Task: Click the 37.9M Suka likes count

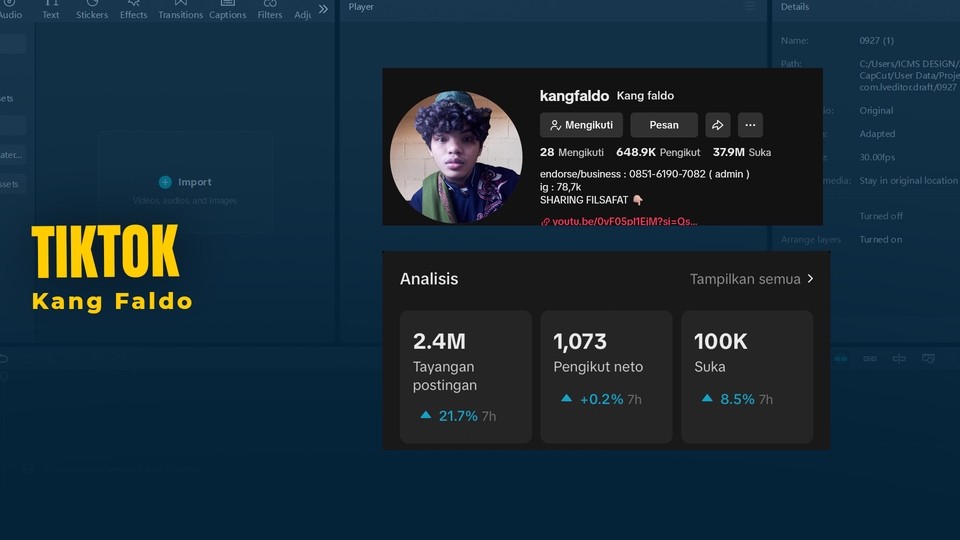Action: (x=741, y=152)
